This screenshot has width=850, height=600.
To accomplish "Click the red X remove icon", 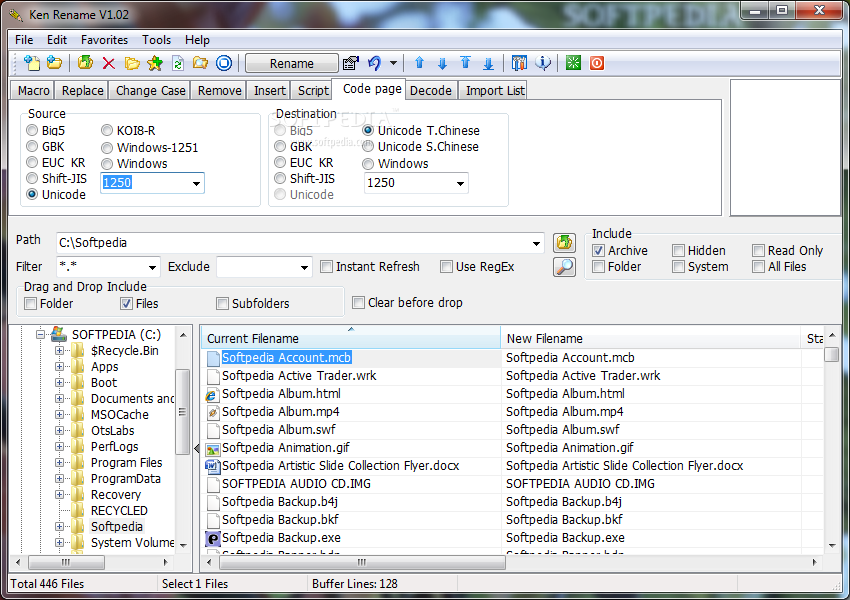I will pyautogui.click(x=108, y=63).
